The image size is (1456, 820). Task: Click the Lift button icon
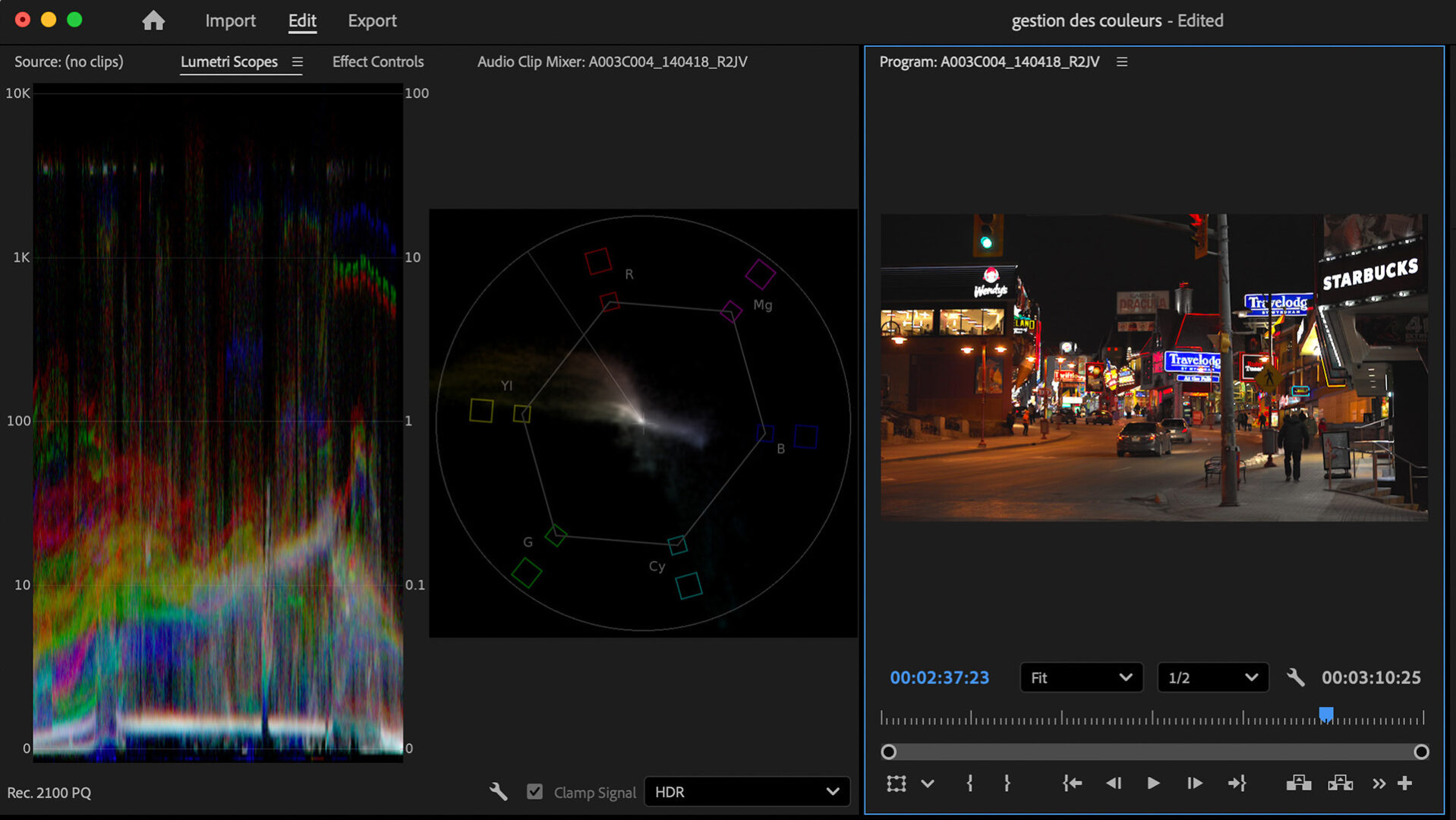[x=1298, y=783]
